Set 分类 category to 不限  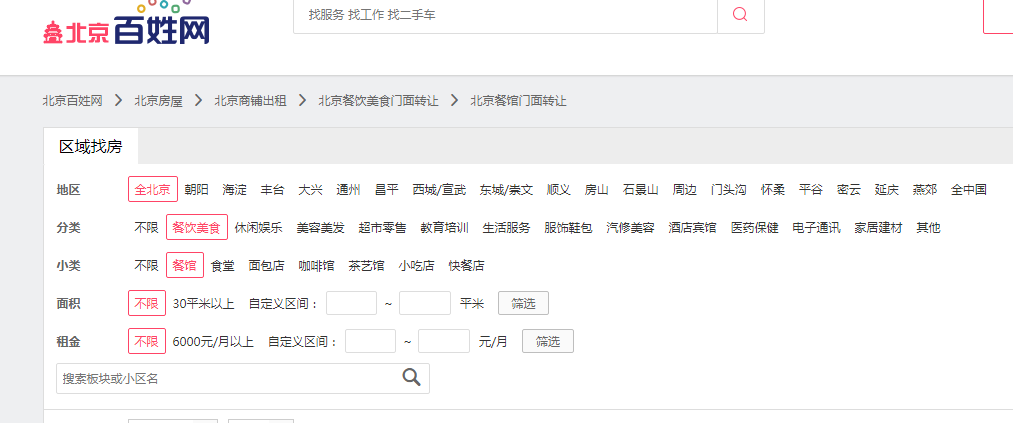pos(147,227)
